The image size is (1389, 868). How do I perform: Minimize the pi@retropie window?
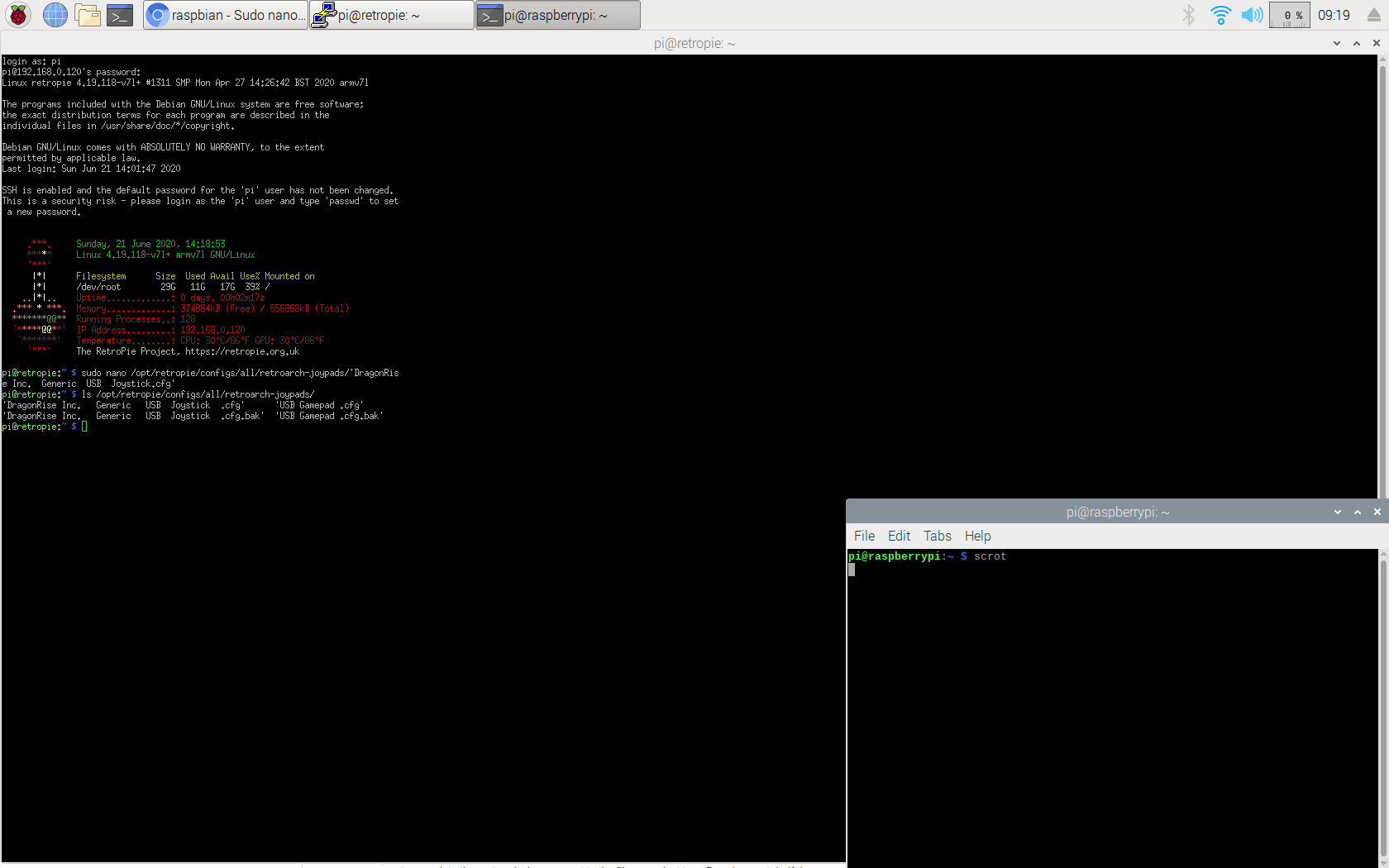1337,43
